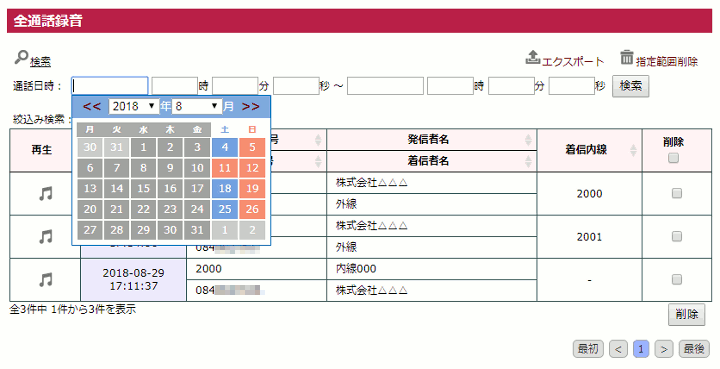Select August 22 in the calendar
The image size is (720, 369).
point(144,209)
